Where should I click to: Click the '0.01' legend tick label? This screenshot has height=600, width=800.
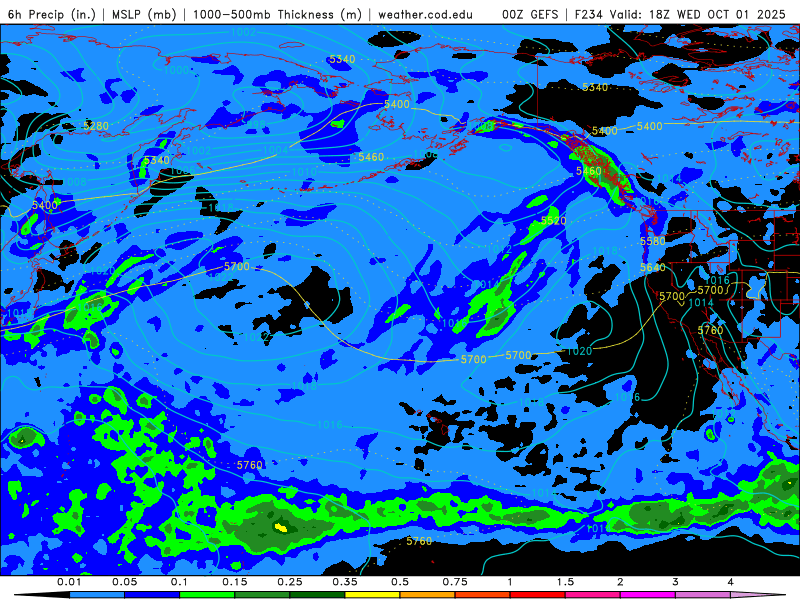(69, 582)
